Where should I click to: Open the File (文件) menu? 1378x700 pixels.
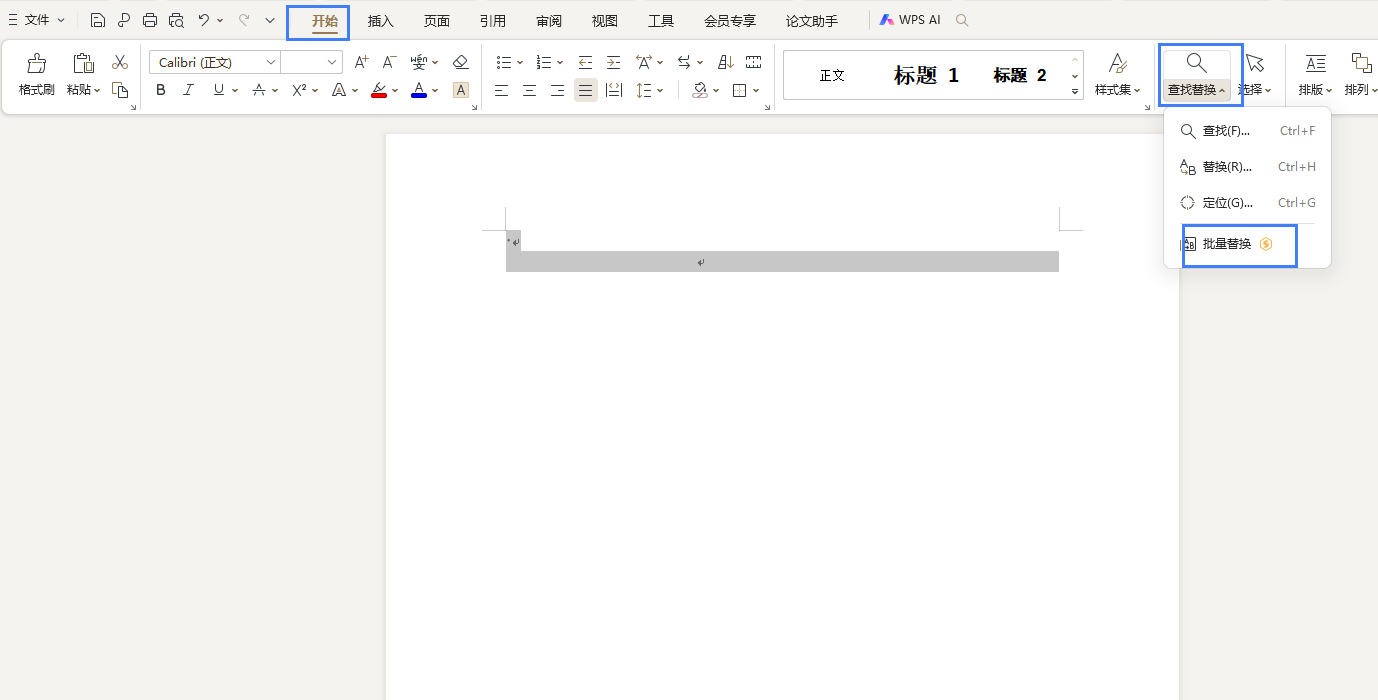36,20
